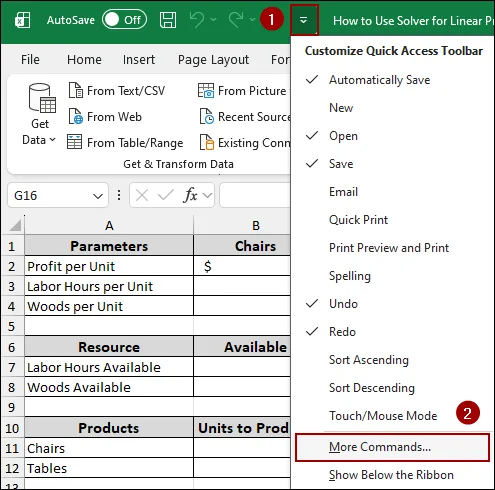
Task: Uncheck Open in Quick Access menu
Action: [393, 136]
